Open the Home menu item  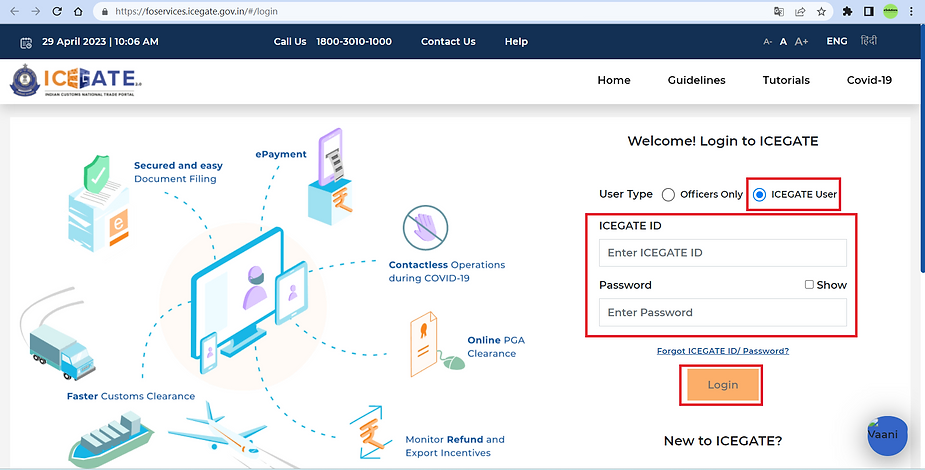click(x=614, y=80)
